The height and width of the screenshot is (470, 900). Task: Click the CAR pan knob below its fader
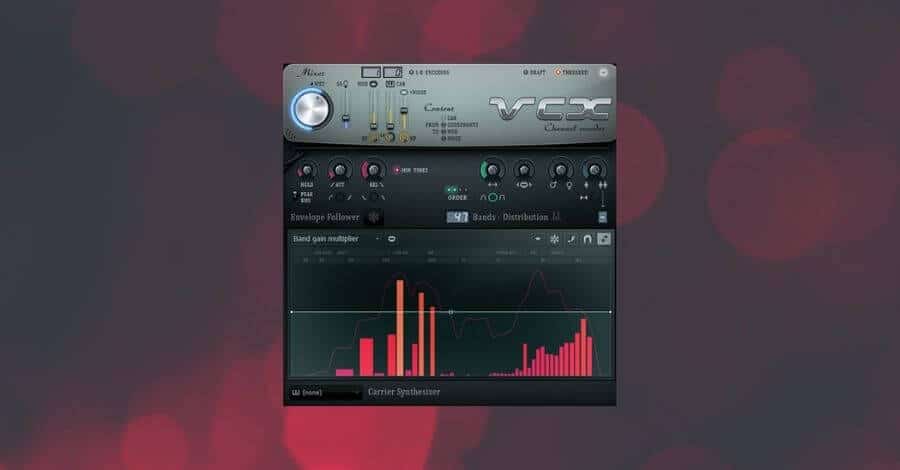click(389, 138)
